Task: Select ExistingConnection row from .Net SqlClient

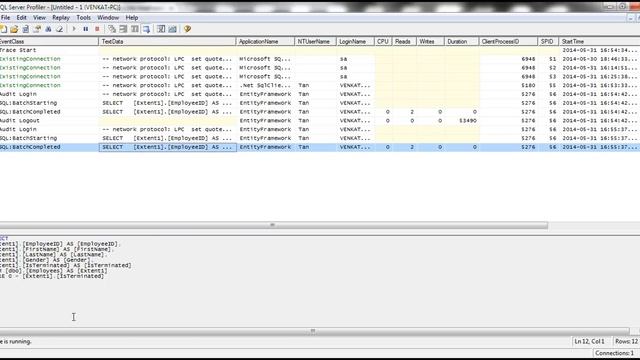Action: pos(320,85)
